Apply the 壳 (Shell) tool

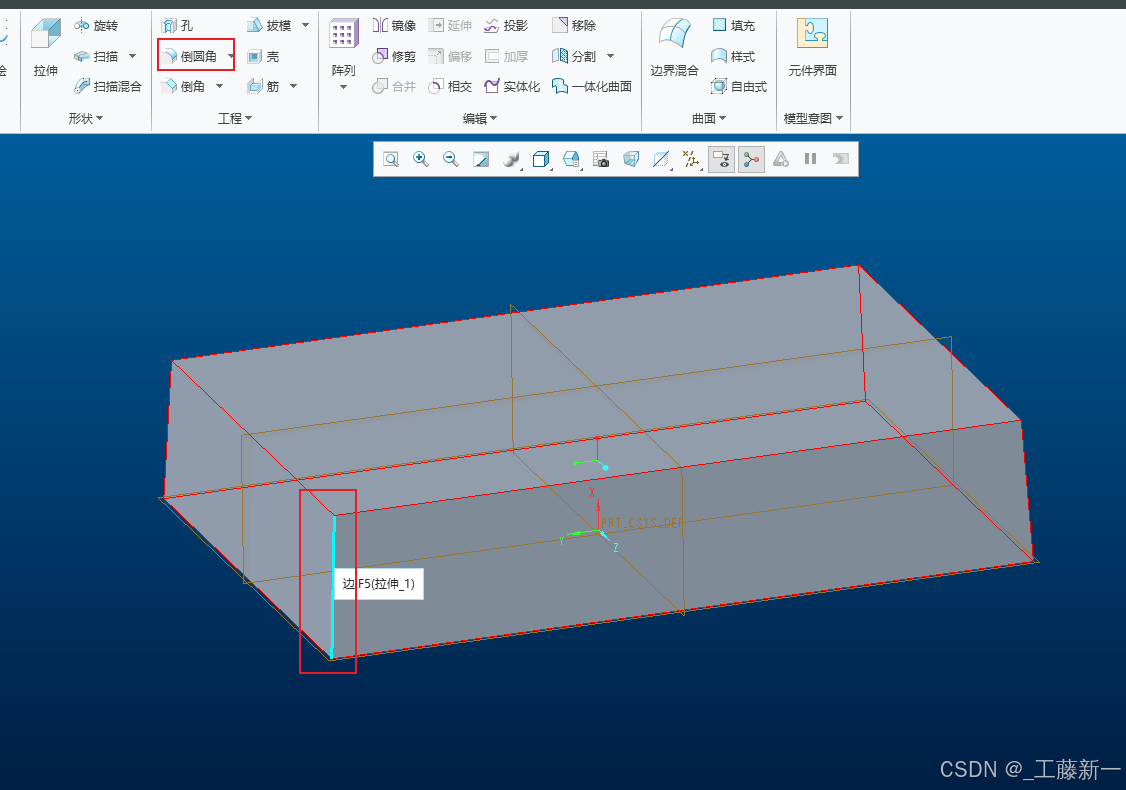pyautogui.click(x=263, y=56)
